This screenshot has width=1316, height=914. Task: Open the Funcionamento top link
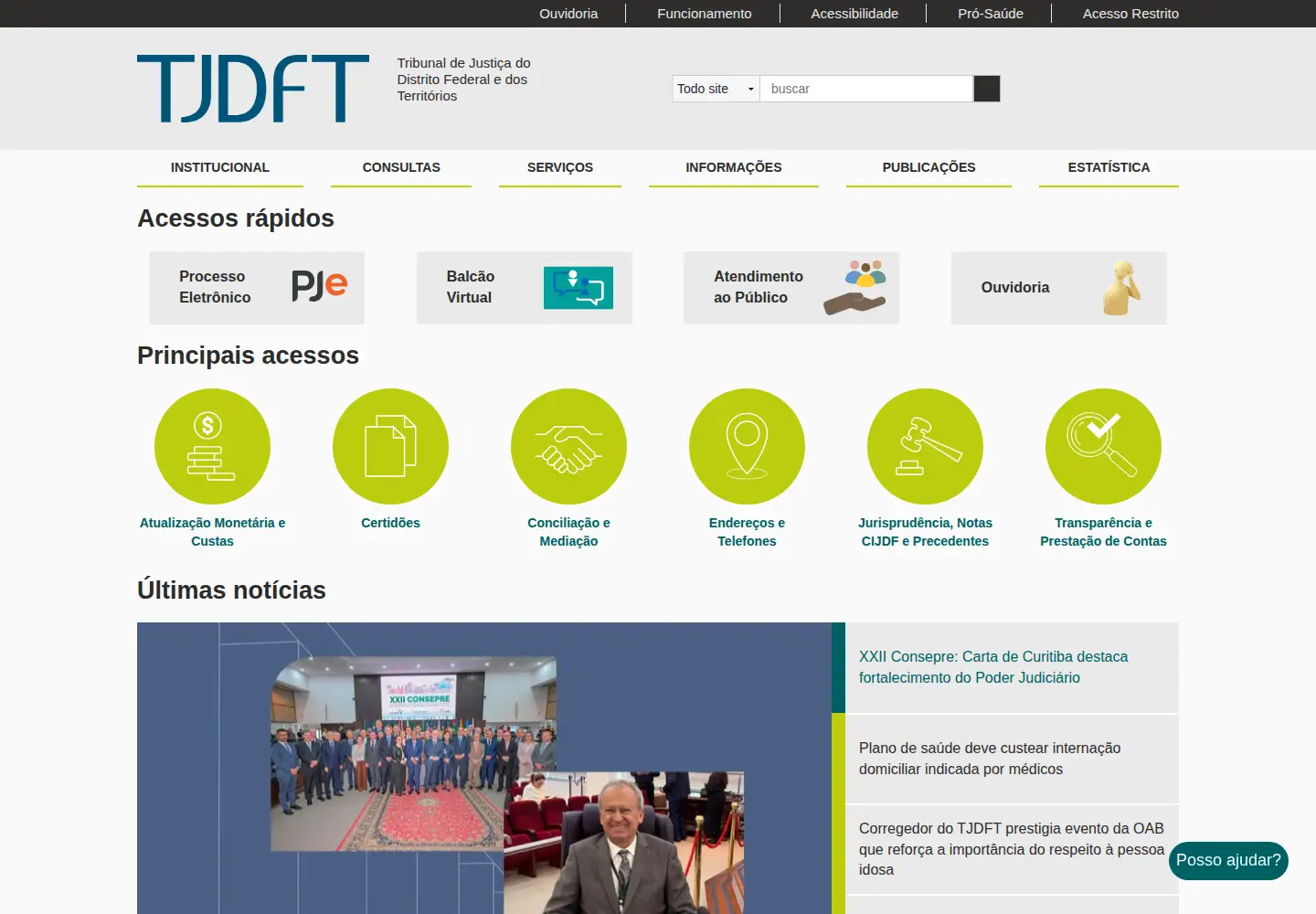pos(705,14)
